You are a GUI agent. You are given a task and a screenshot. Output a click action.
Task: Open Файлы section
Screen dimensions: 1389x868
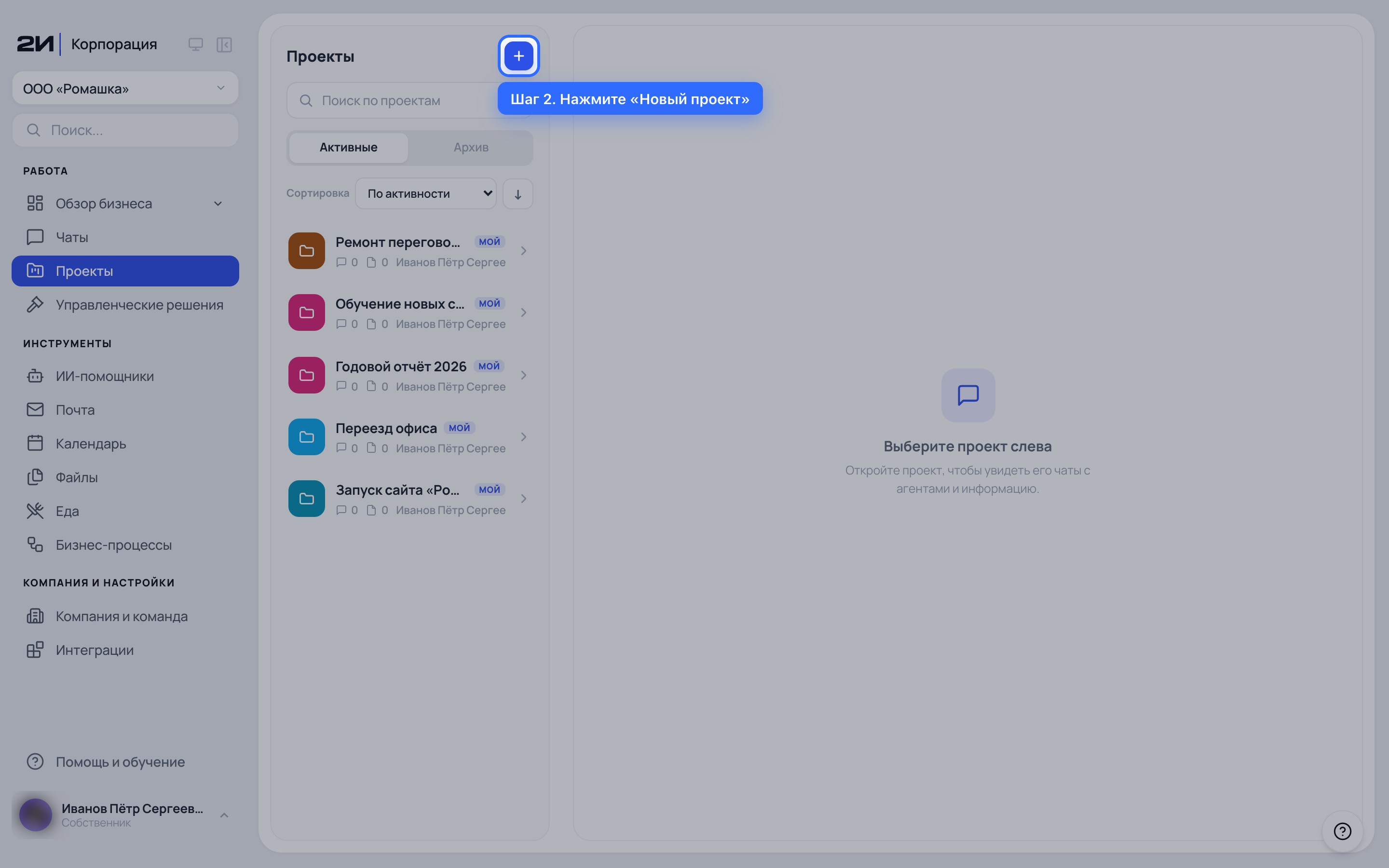pyautogui.click(x=125, y=477)
